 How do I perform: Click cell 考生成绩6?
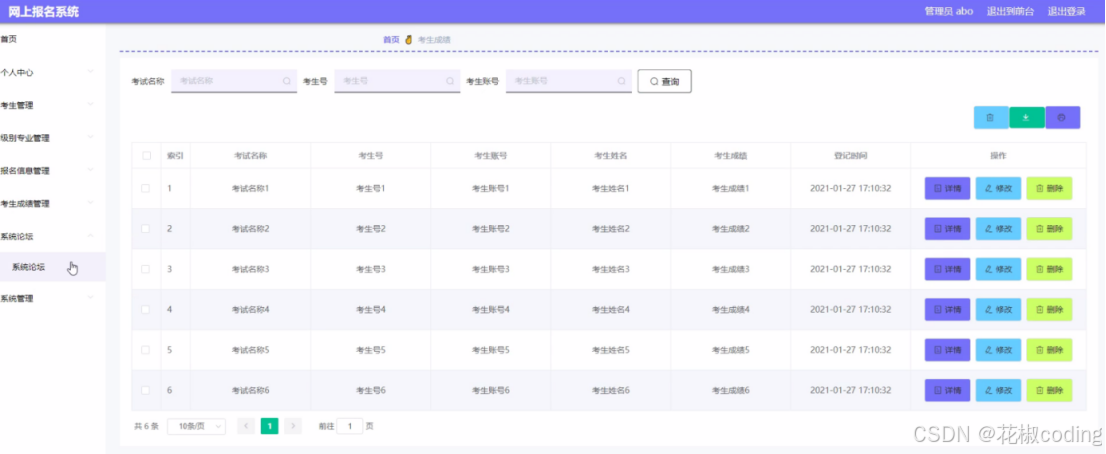pyautogui.click(x=730, y=390)
